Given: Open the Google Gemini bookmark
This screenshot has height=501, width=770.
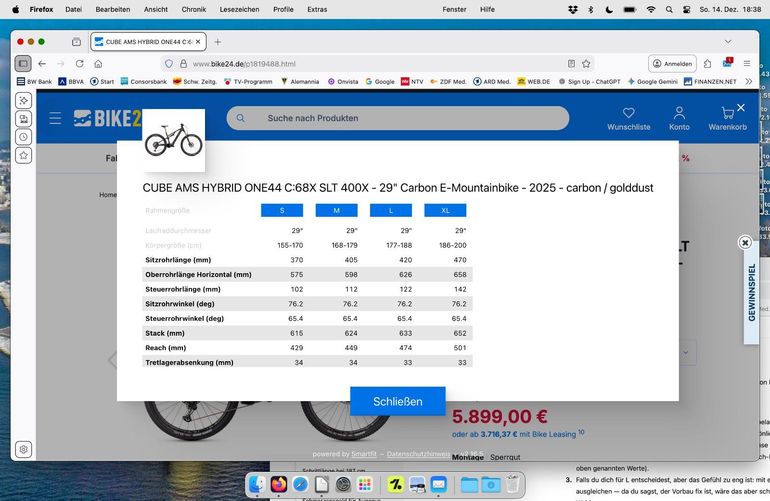Looking at the screenshot, I should point(653,82).
